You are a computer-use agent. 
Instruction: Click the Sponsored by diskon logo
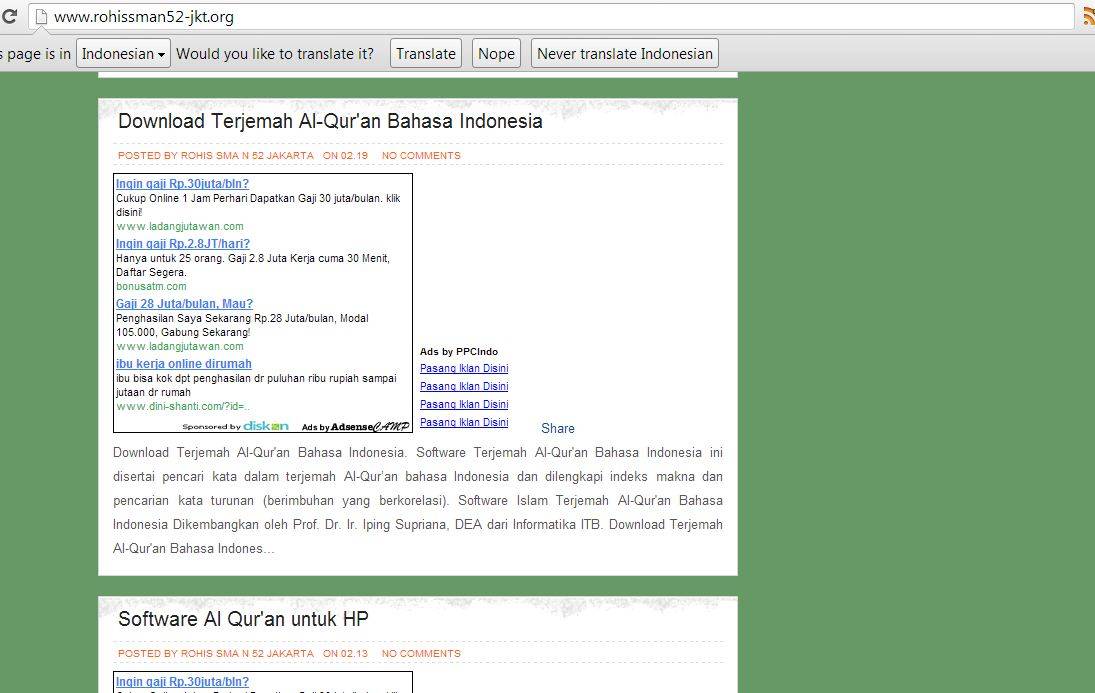(235, 426)
